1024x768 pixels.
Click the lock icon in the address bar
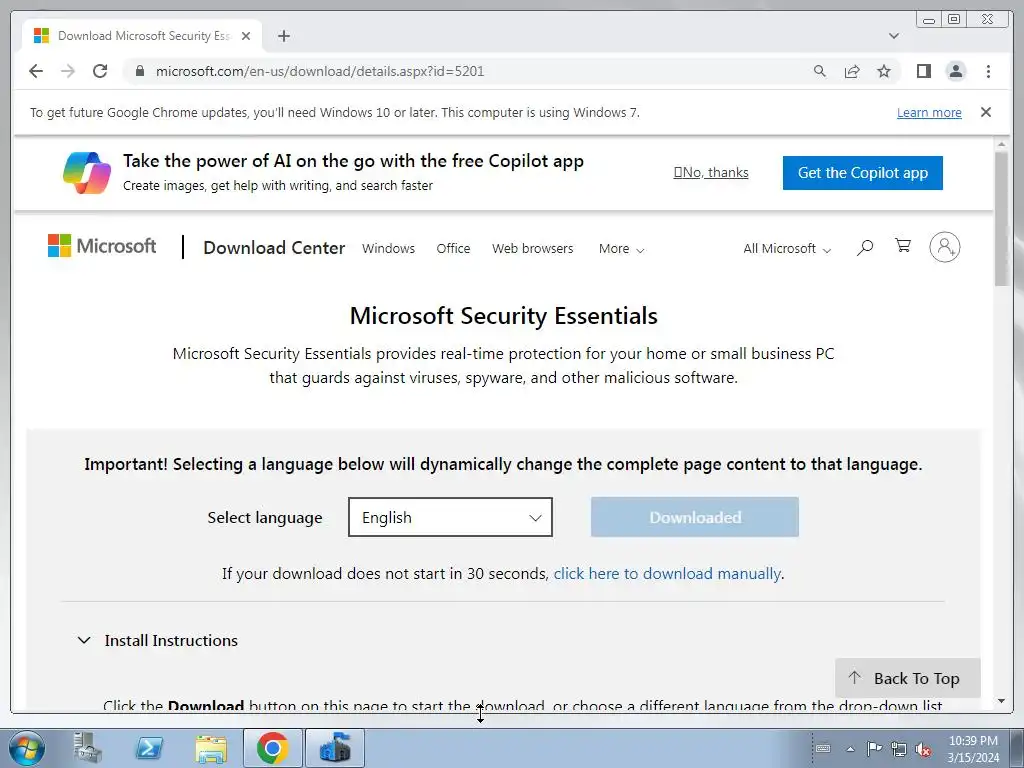tap(140, 71)
